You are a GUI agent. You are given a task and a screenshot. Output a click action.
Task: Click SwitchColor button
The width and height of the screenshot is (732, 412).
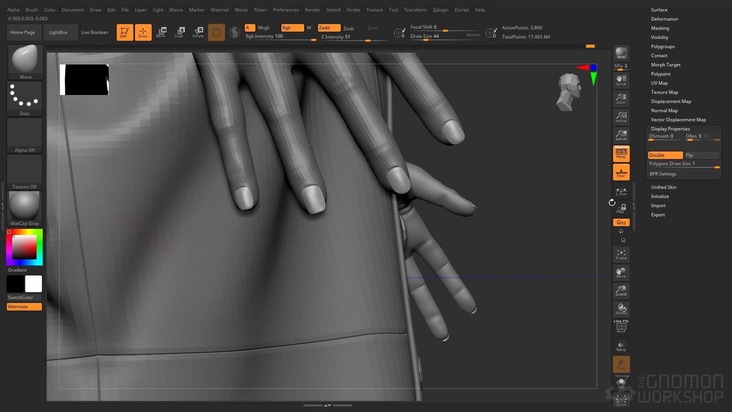tap(21, 297)
